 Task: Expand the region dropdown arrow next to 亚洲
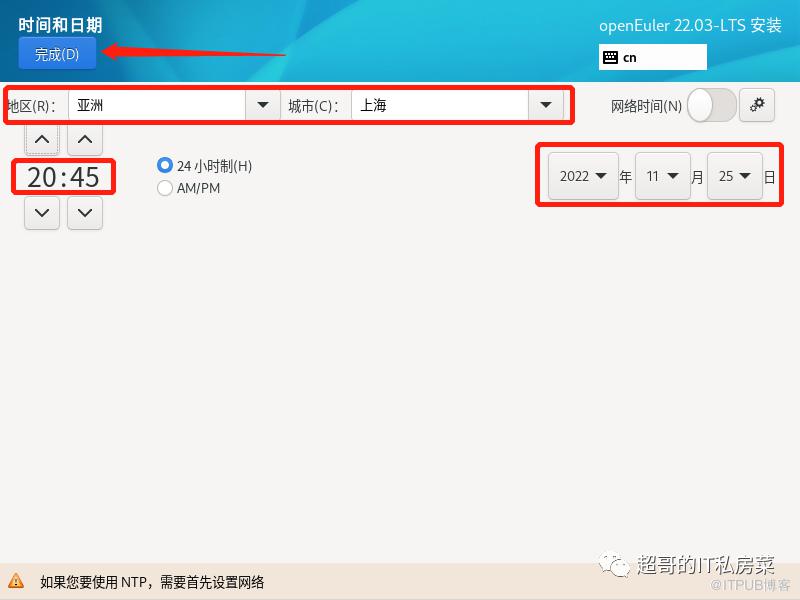pyautogui.click(x=263, y=106)
